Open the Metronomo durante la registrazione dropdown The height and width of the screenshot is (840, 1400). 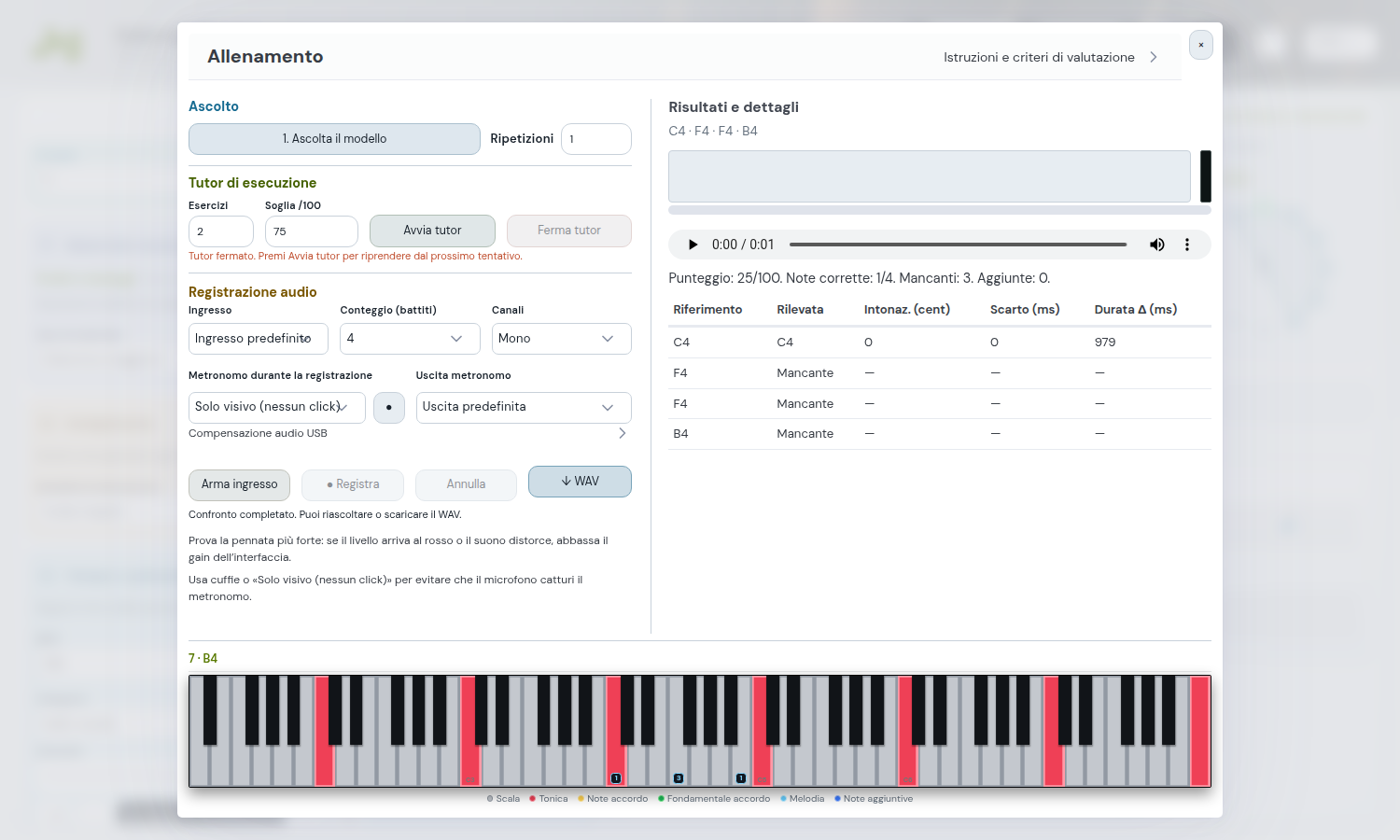pyautogui.click(x=277, y=407)
